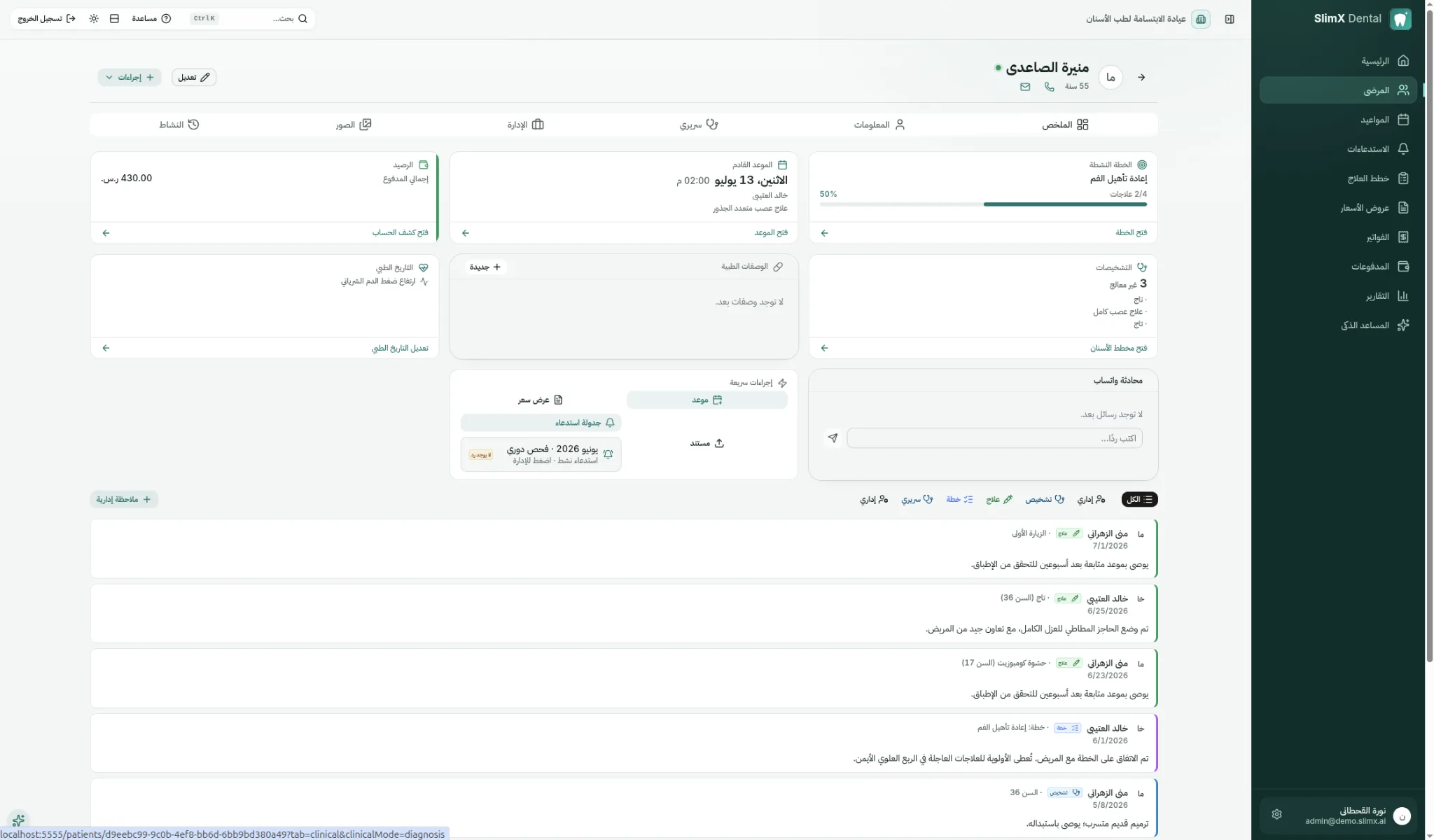Click تسجيل الخروج logout
Viewport: 1434px width, 840px height.
46,19
